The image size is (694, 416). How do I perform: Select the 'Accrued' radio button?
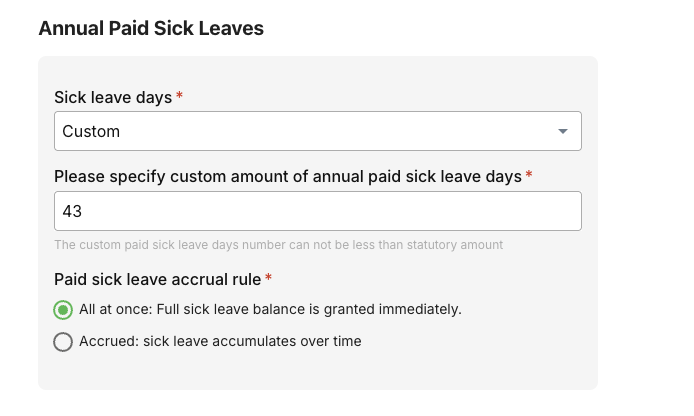[63, 342]
